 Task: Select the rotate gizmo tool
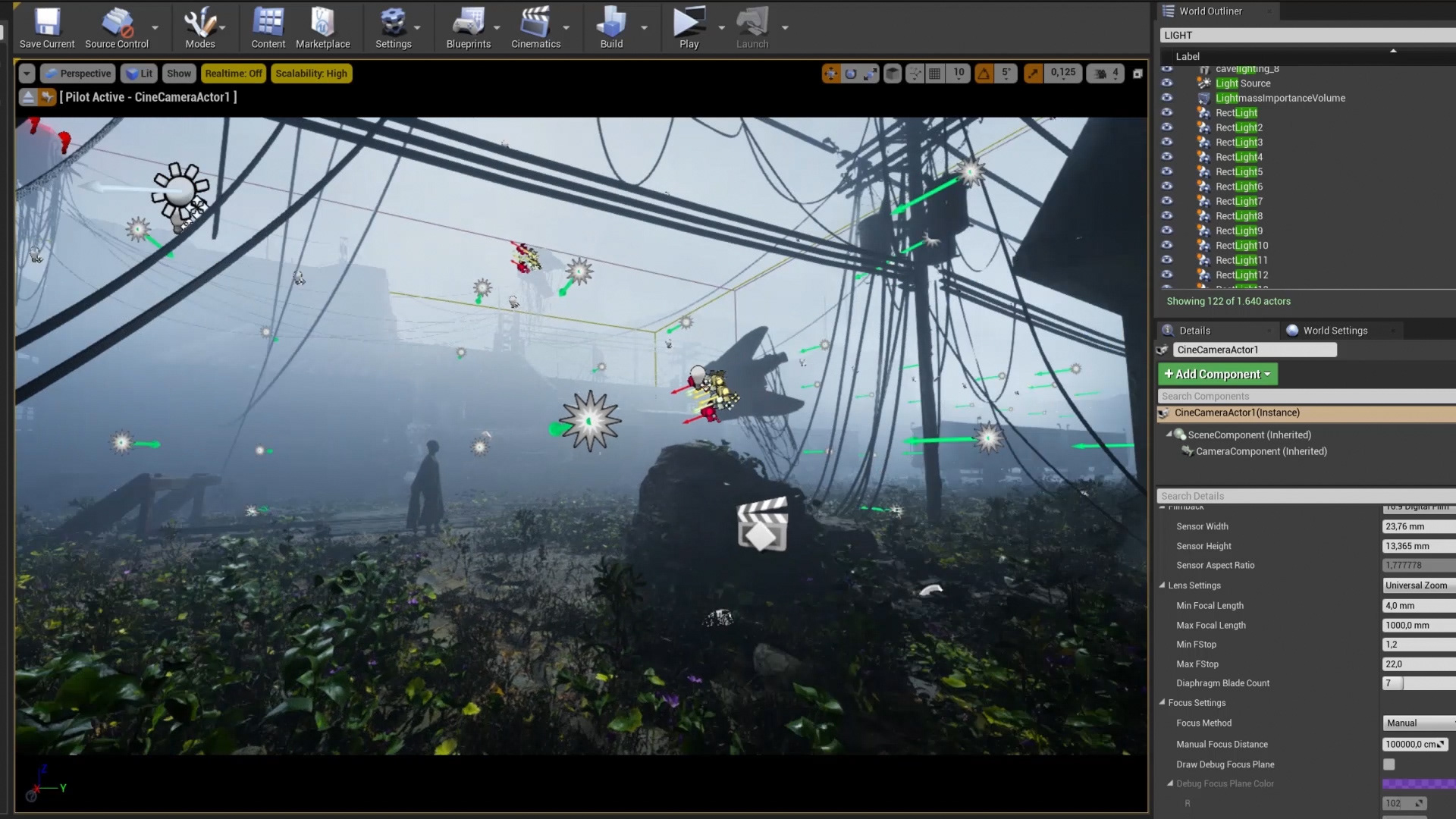851,74
